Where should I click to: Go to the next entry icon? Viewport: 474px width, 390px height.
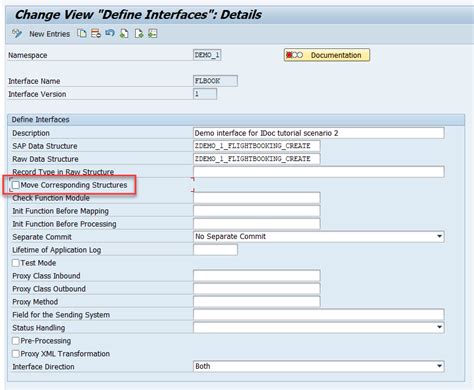pyautogui.click(x=139, y=34)
